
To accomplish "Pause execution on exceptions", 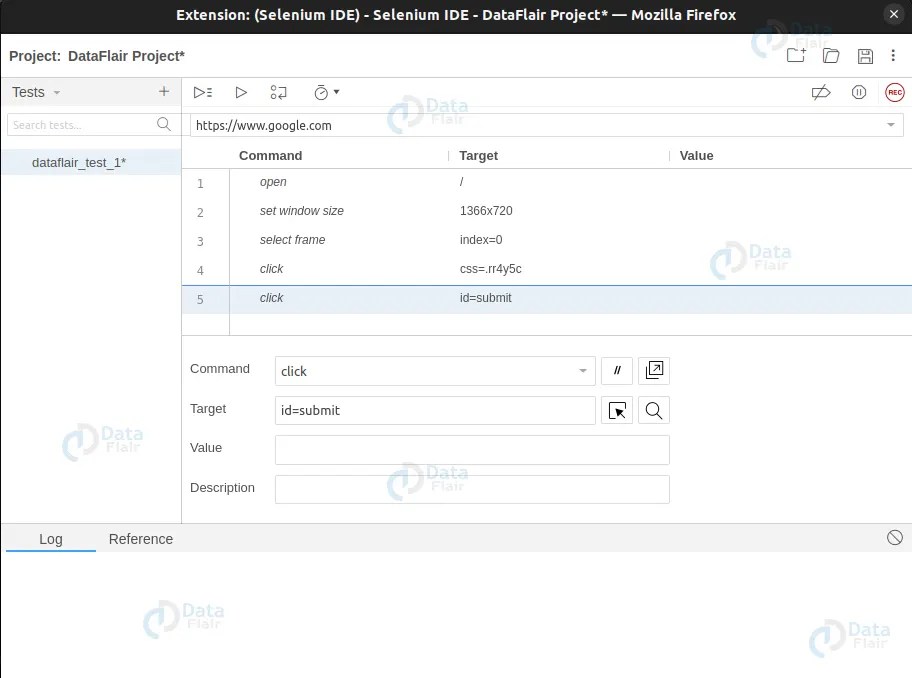I will [859, 92].
